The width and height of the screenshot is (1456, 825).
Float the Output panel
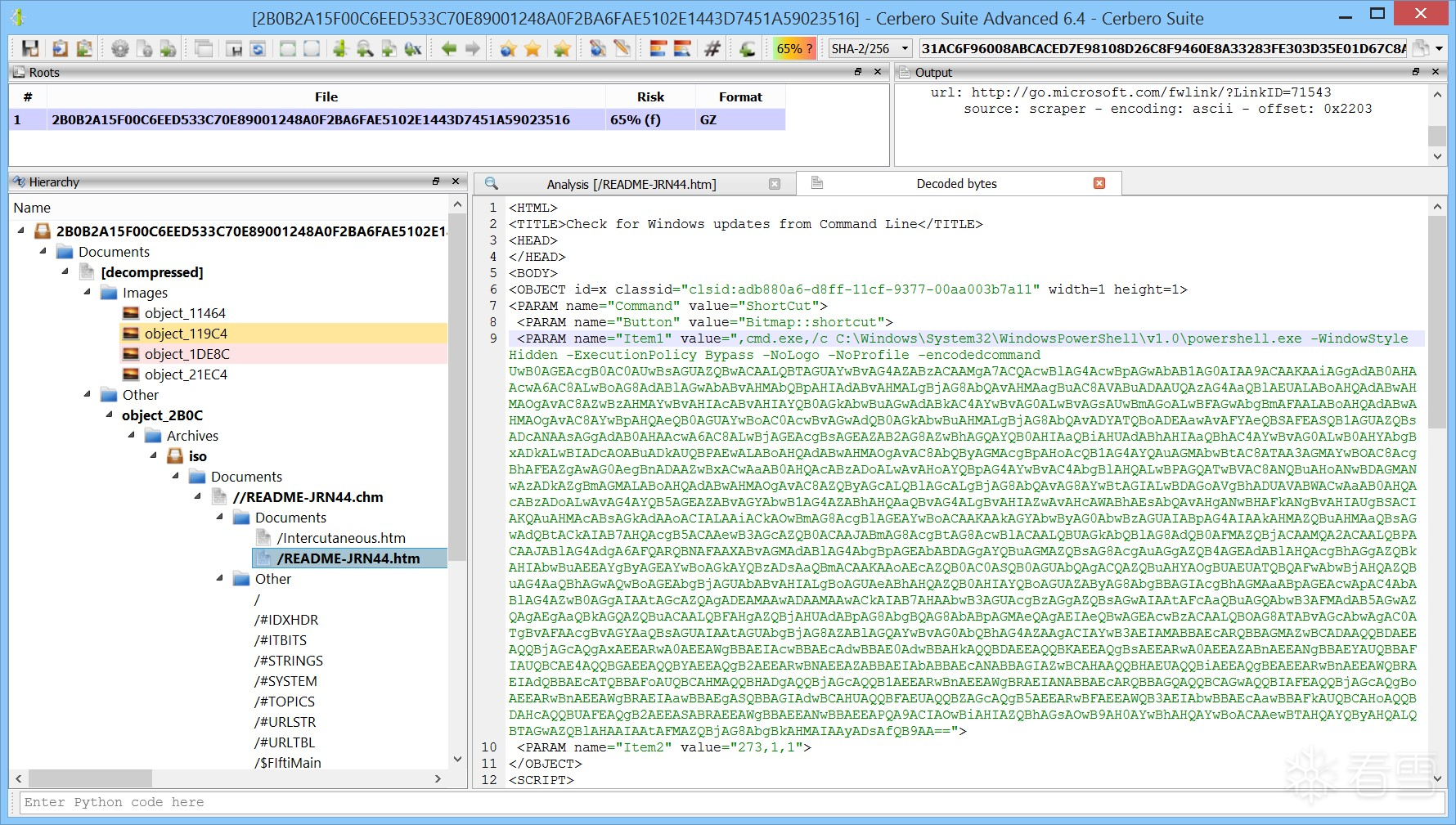(1416, 72)
